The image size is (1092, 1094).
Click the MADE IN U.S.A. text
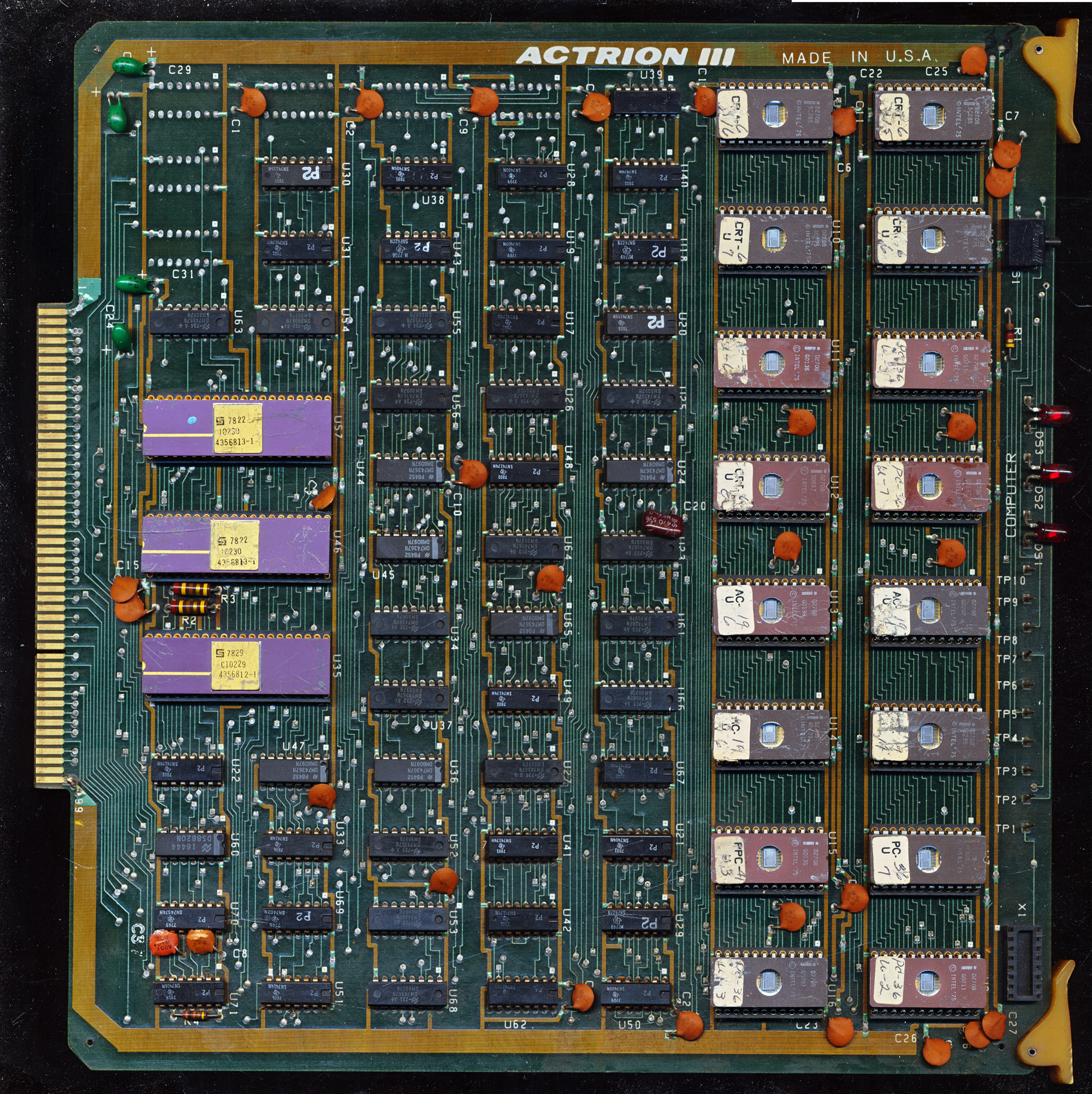click(857, 57)
